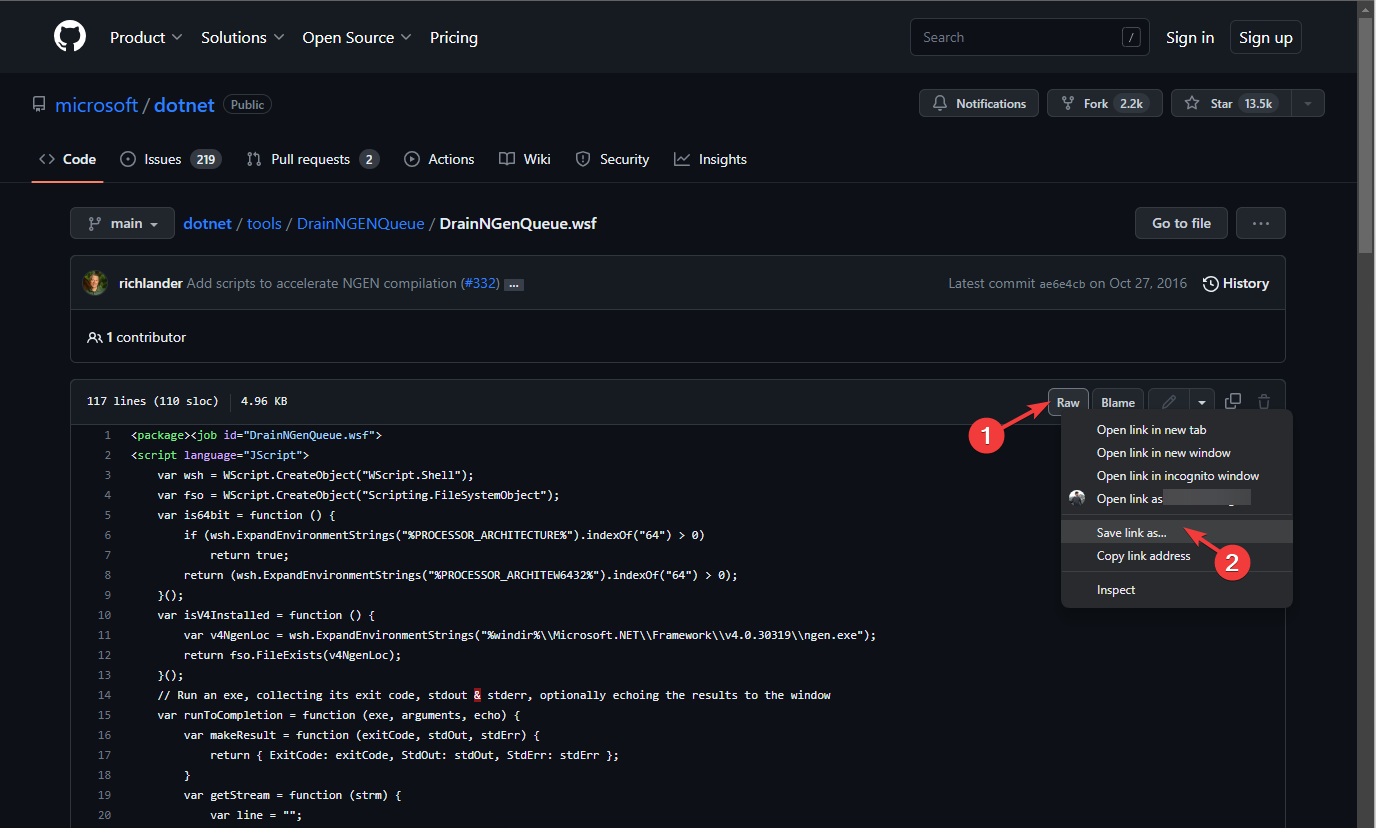Click the Go to file button
1376x828 pixels.
tap(1181, 223)
